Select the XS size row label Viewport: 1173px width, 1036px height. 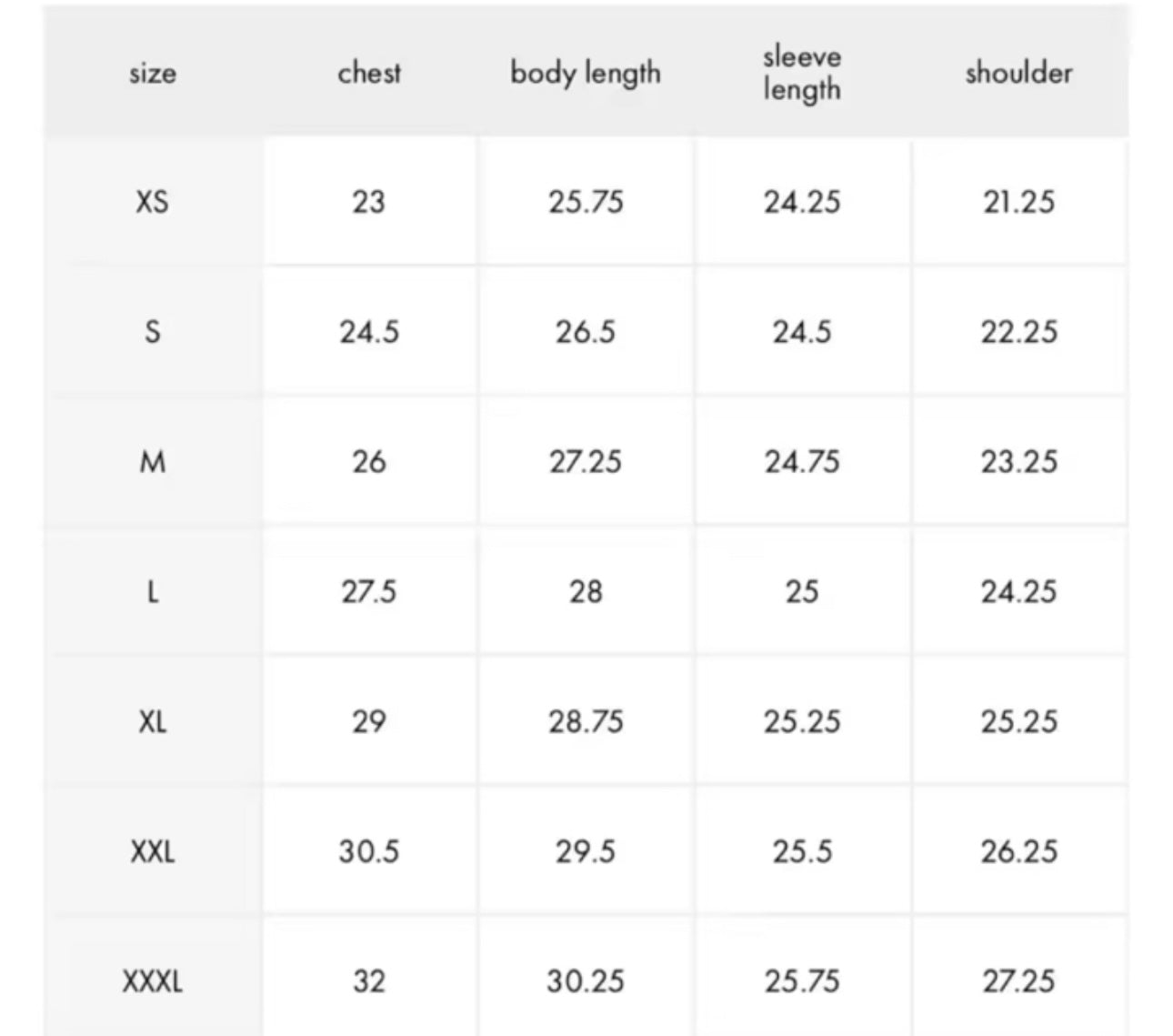point(153,201)
